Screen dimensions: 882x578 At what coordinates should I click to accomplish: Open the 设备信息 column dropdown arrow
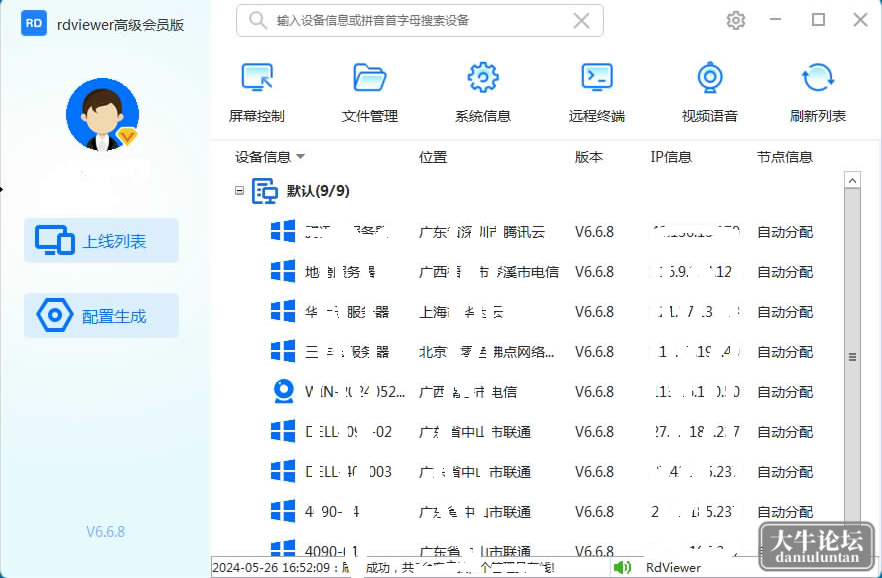(300, 157)
